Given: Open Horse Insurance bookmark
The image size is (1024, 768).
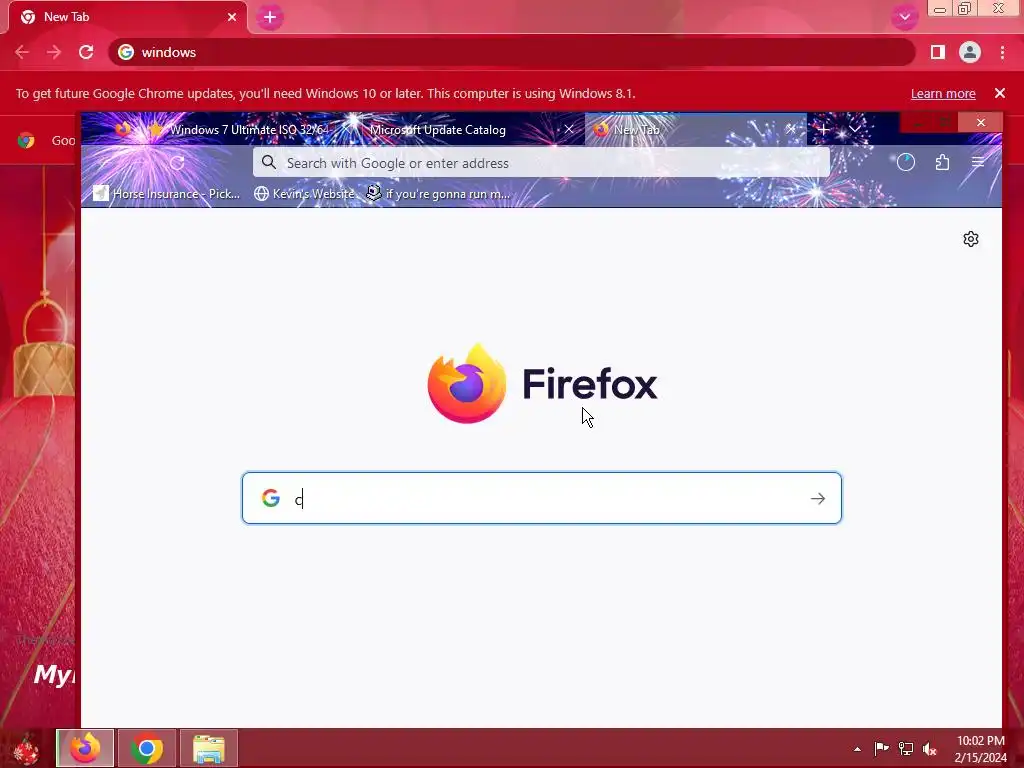Looking at the screenshot, I should [x=167, y=193].
